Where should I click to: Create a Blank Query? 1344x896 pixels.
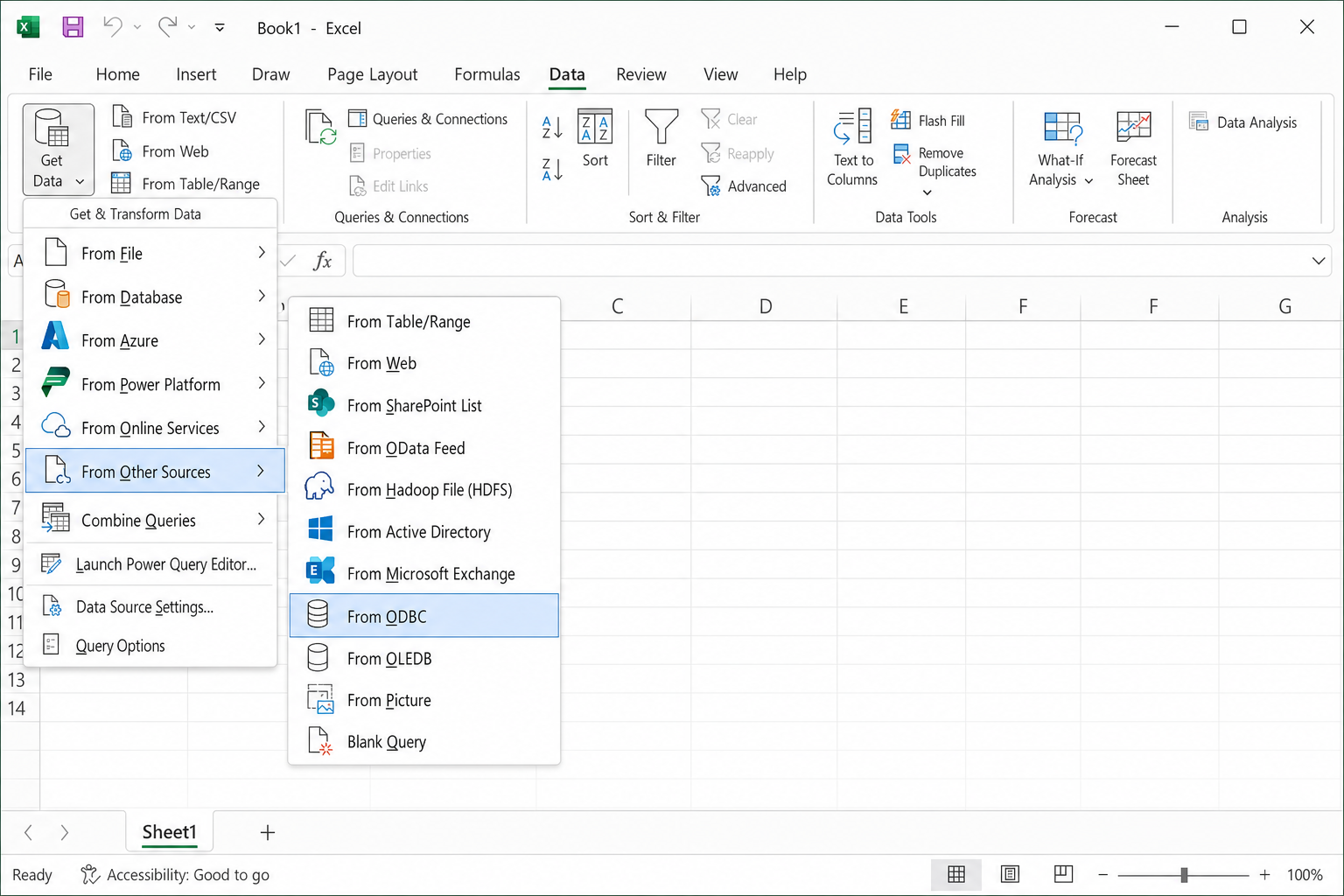point(423,742)
